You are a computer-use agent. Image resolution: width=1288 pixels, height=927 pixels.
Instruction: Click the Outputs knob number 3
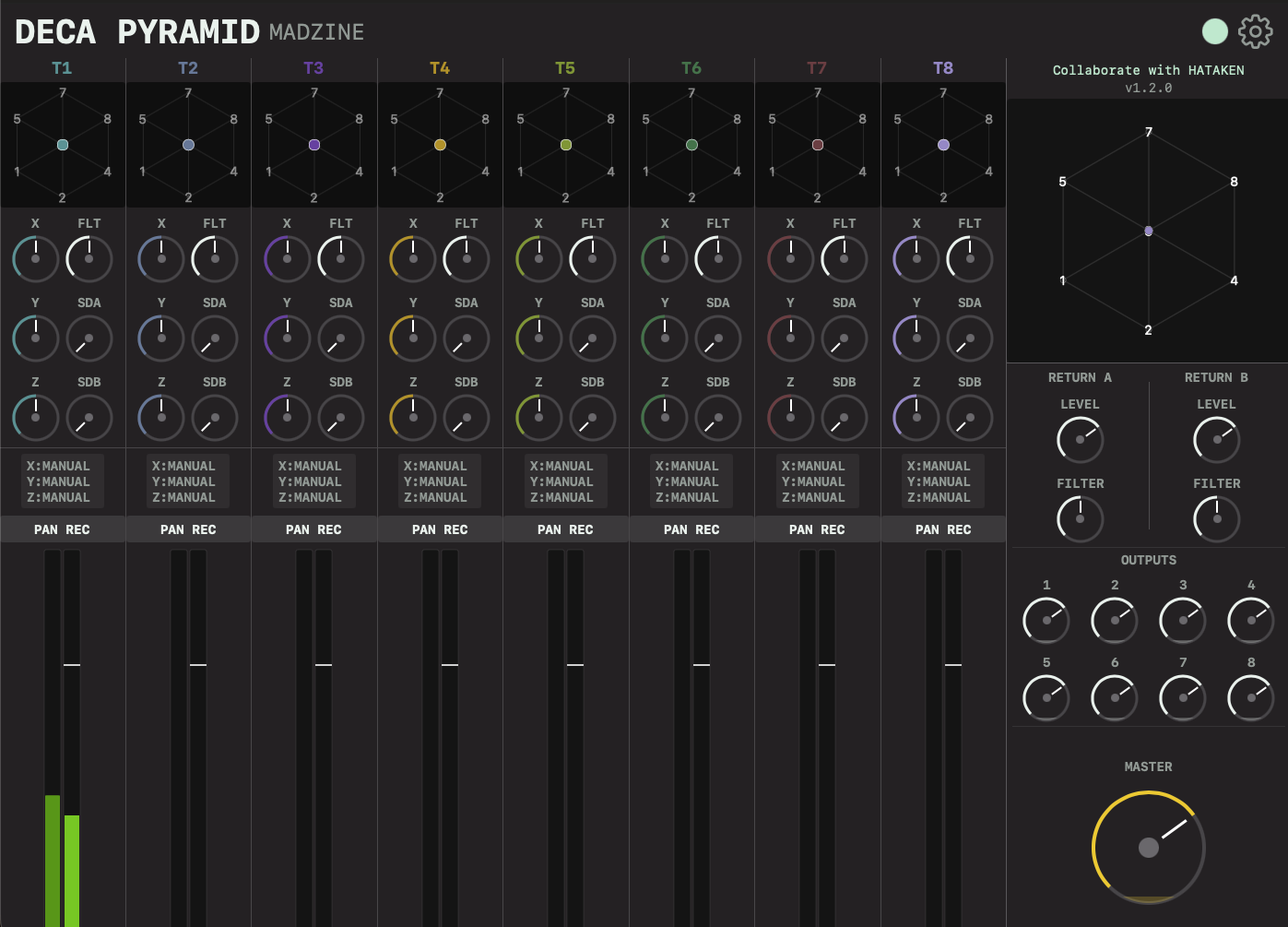pyautogui.click(x=1182, y=620)
